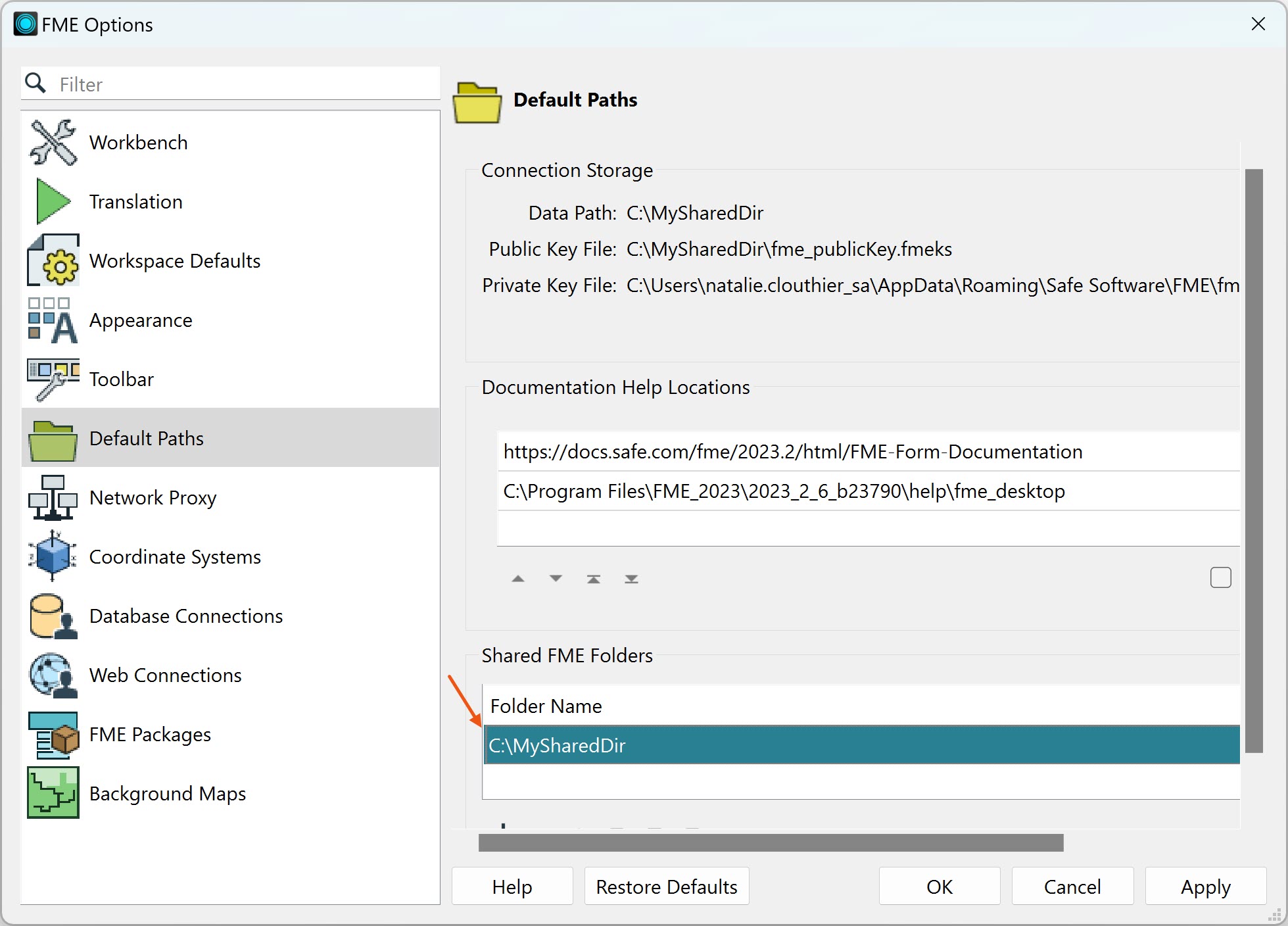Click the FME logo in title bar
The width and height of the screenshot is (1288, 926).
(x=26, y=24)
